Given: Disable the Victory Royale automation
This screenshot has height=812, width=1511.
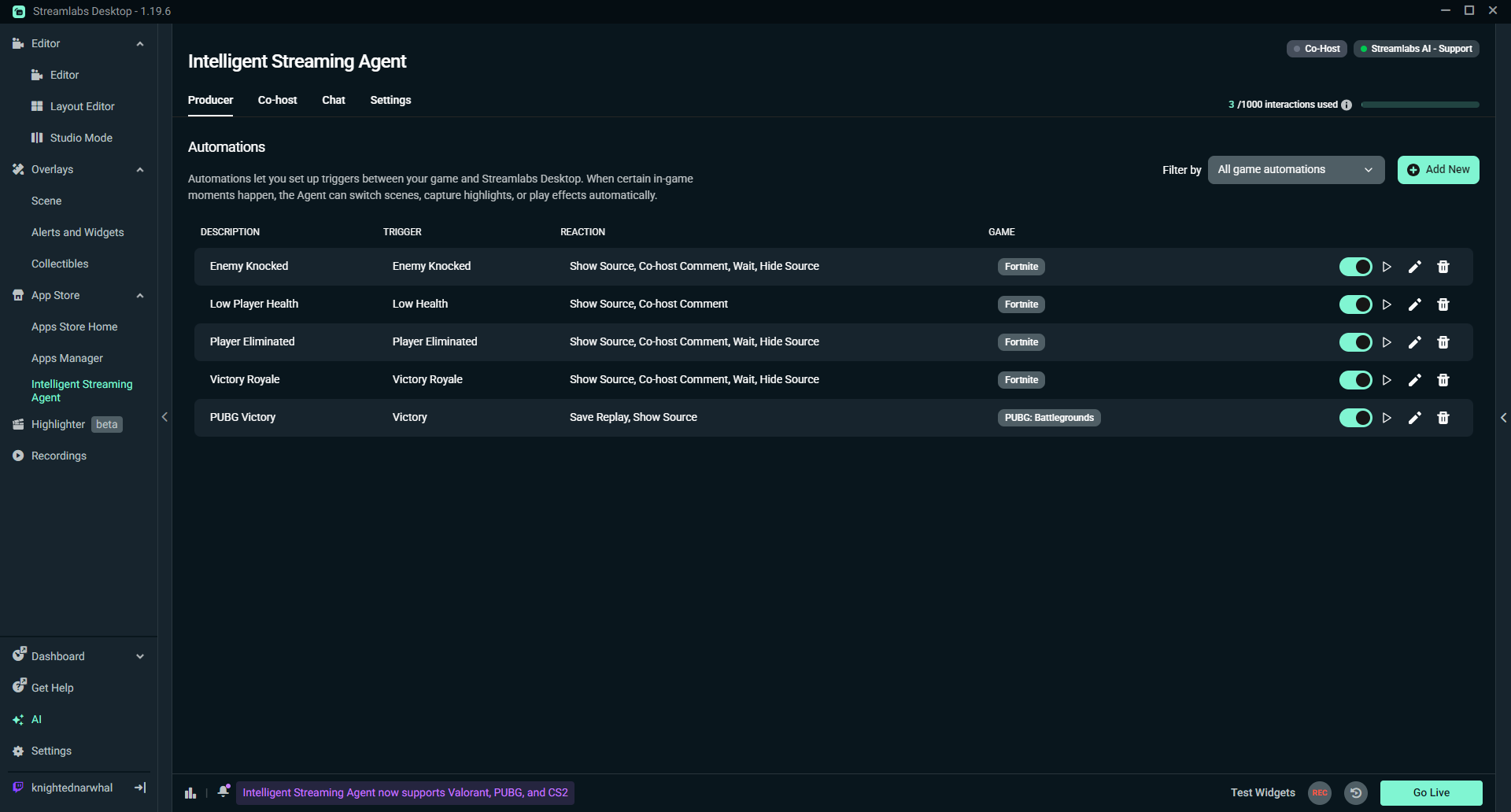Looking at the screenshot, I should (1355, 380).
